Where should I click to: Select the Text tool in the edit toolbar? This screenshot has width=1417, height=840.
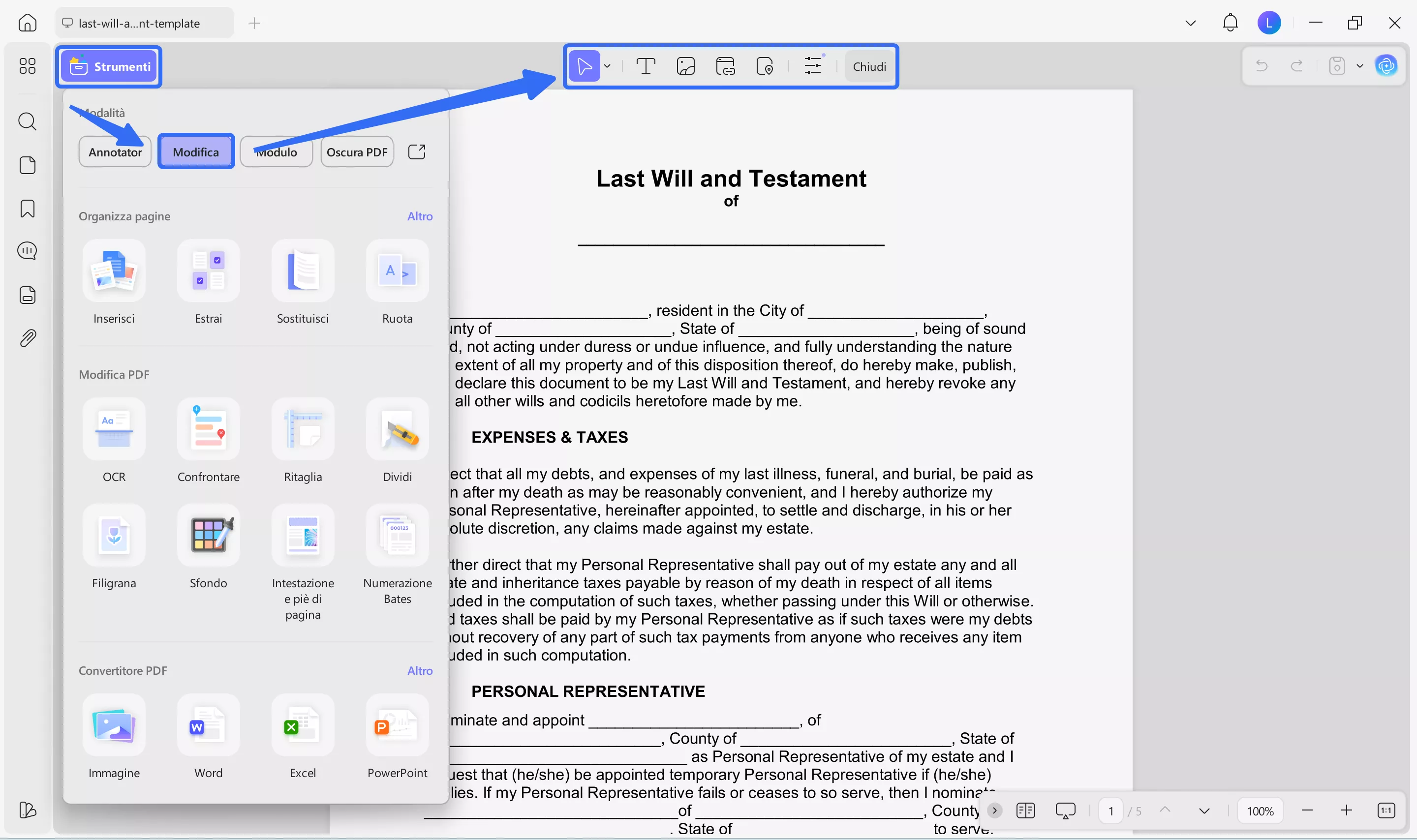pos(646,66)
